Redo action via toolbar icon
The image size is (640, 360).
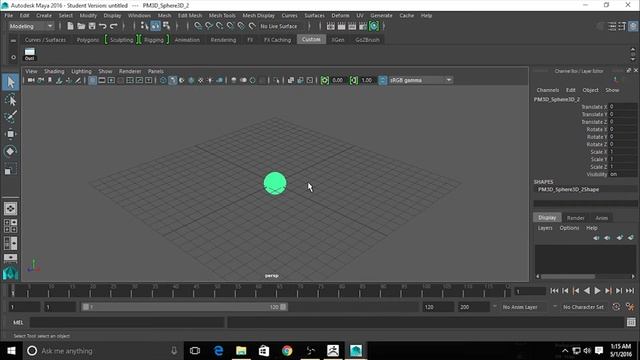click(x=113, y=26)
